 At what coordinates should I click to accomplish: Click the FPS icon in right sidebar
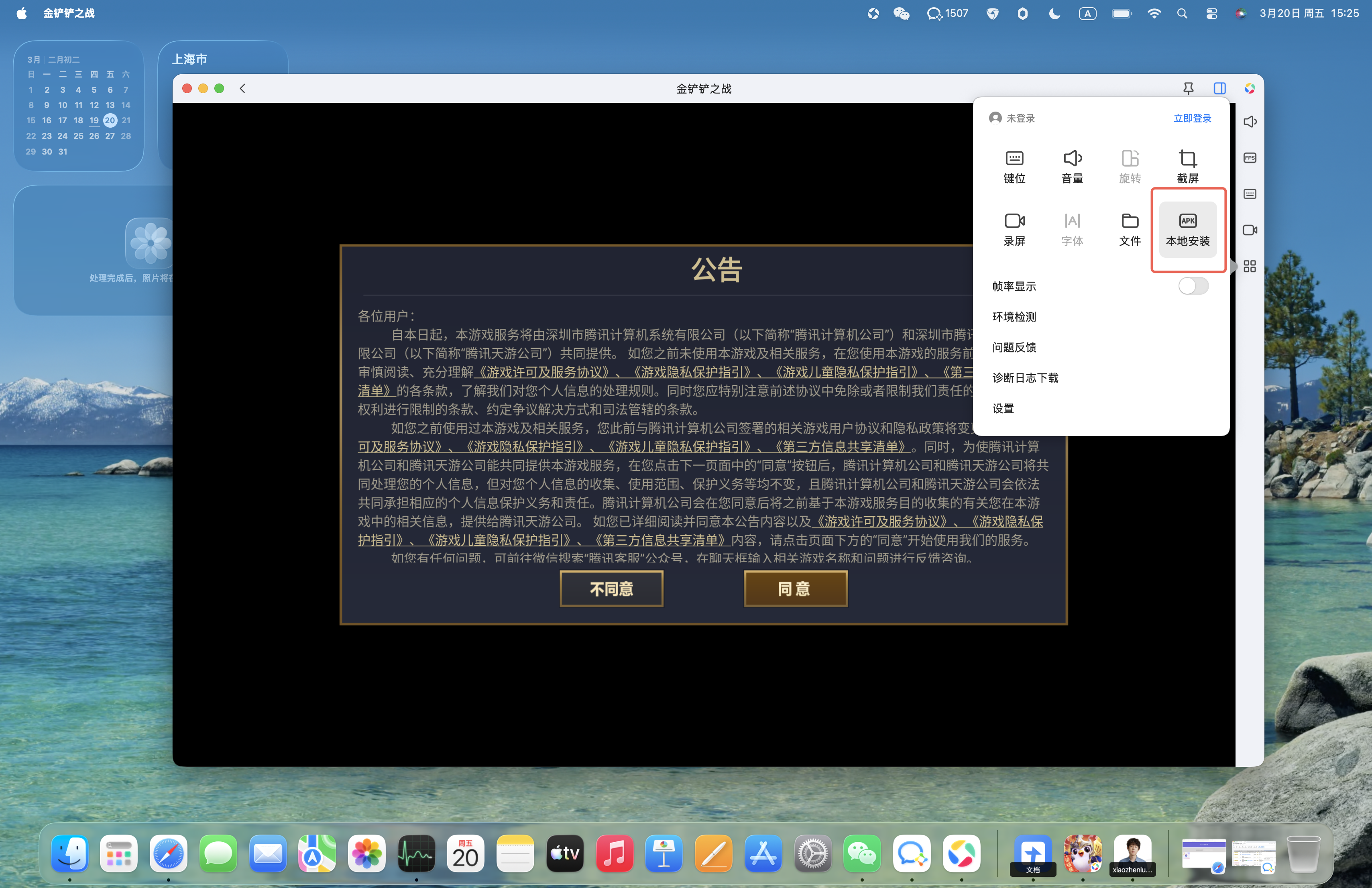pos(1249,158)
